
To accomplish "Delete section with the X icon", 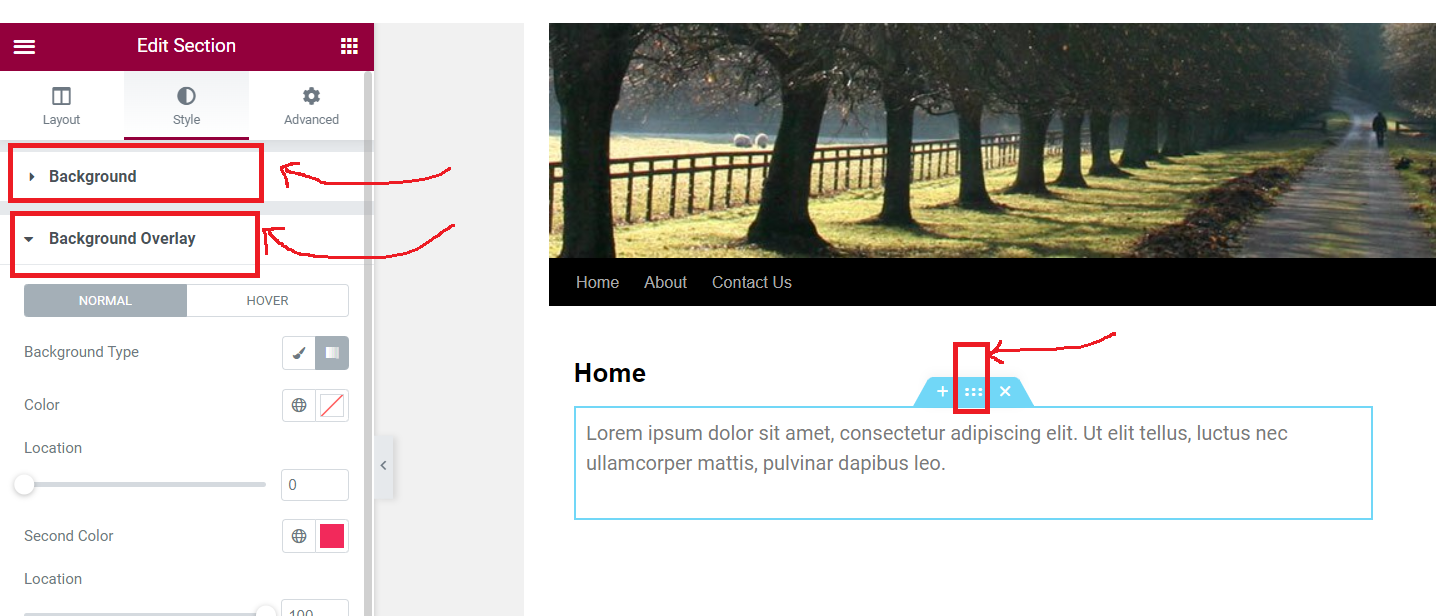I will pos(1005,392).
